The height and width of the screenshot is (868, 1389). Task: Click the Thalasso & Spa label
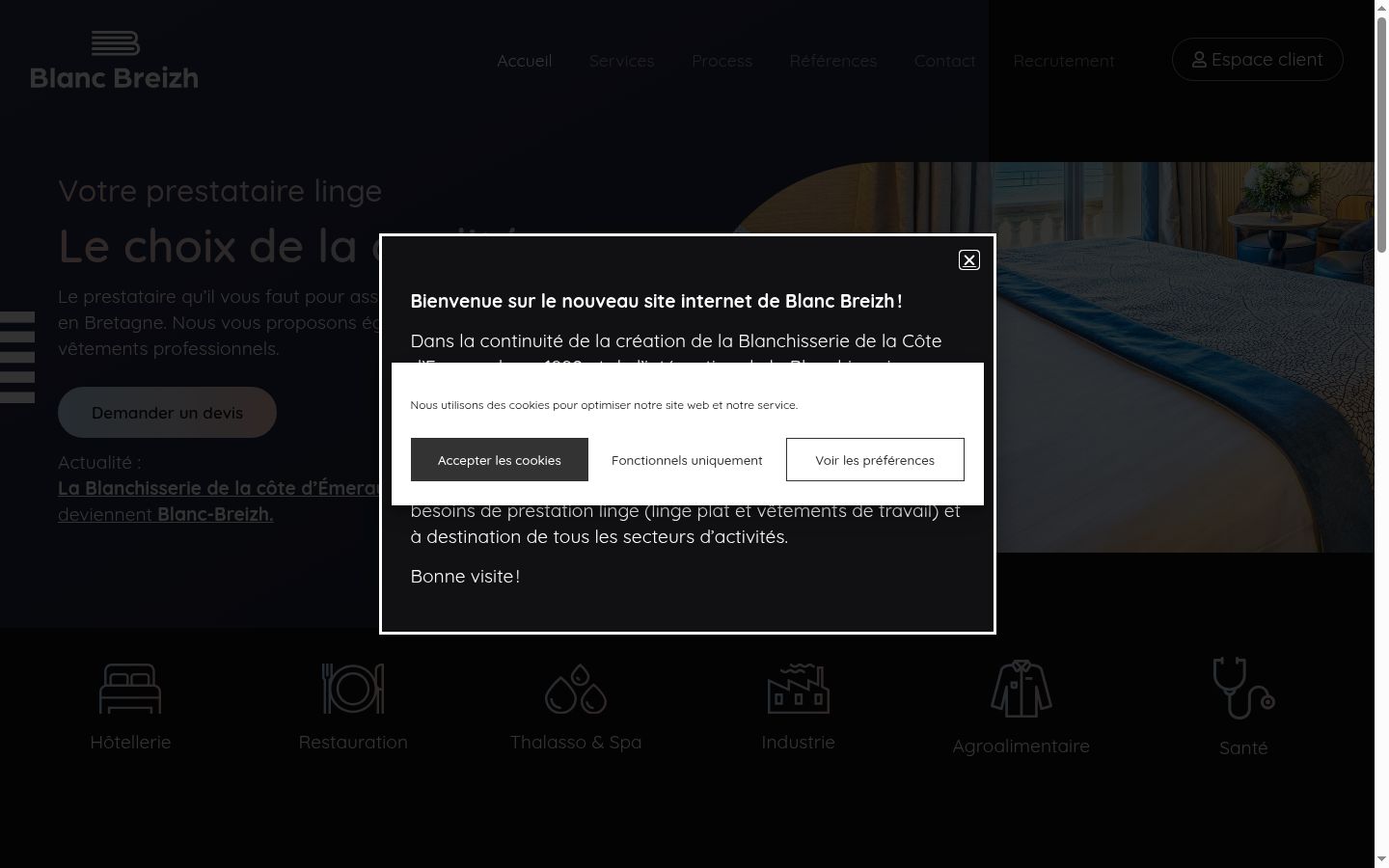click(576, 742)
